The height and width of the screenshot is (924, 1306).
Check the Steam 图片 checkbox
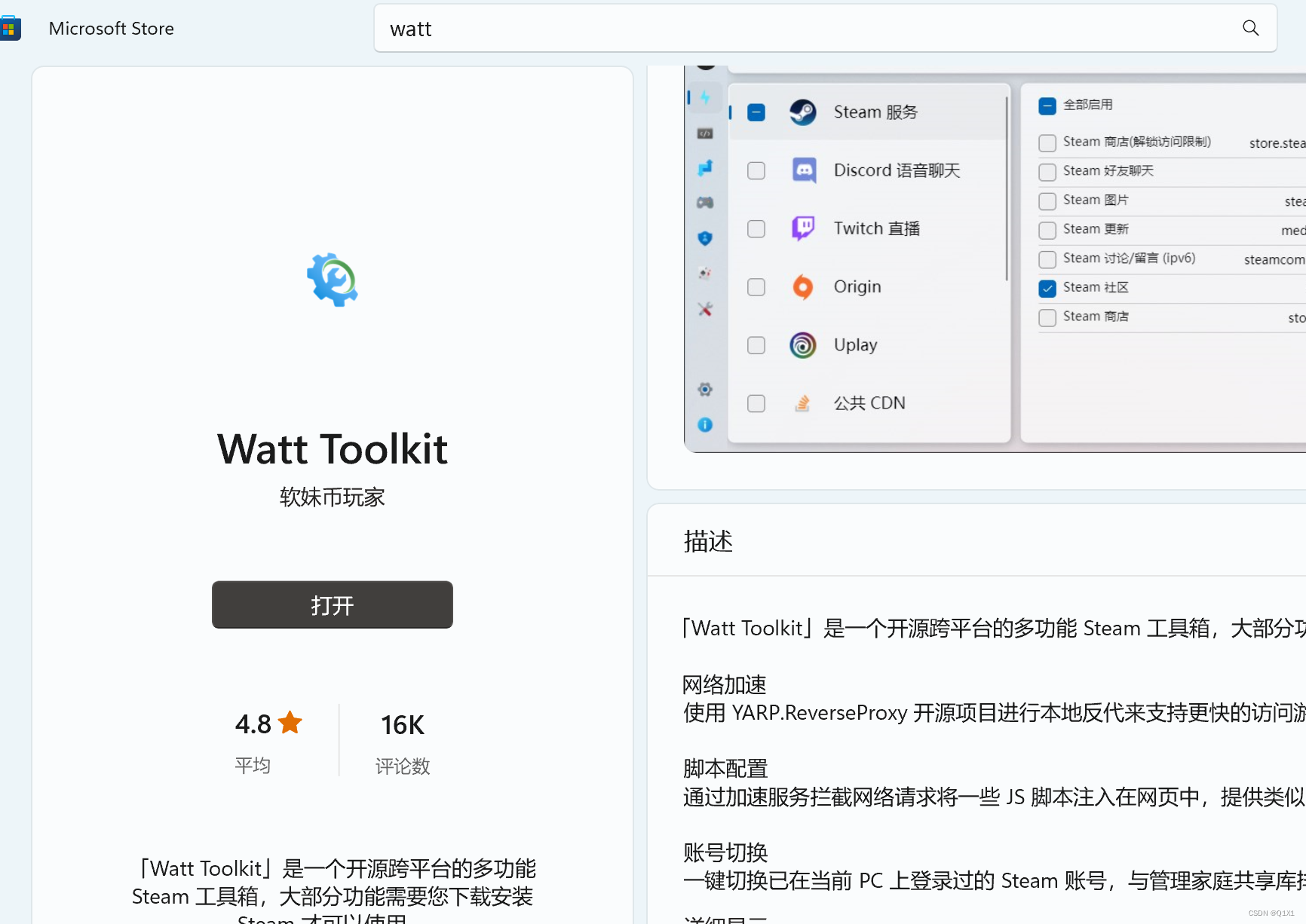(1047, 201)
